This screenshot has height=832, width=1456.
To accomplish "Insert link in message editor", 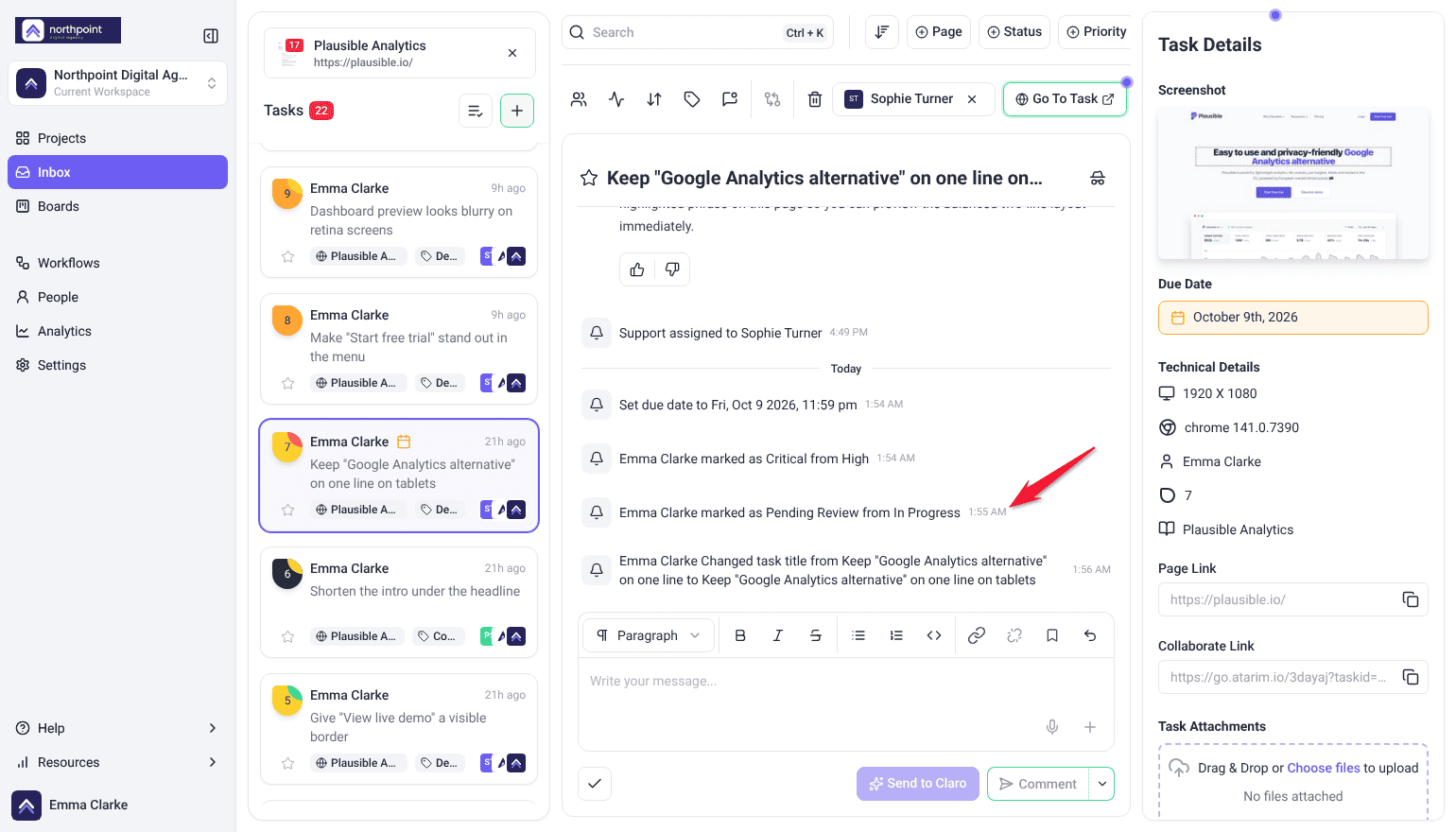I will tap(977, 635).
